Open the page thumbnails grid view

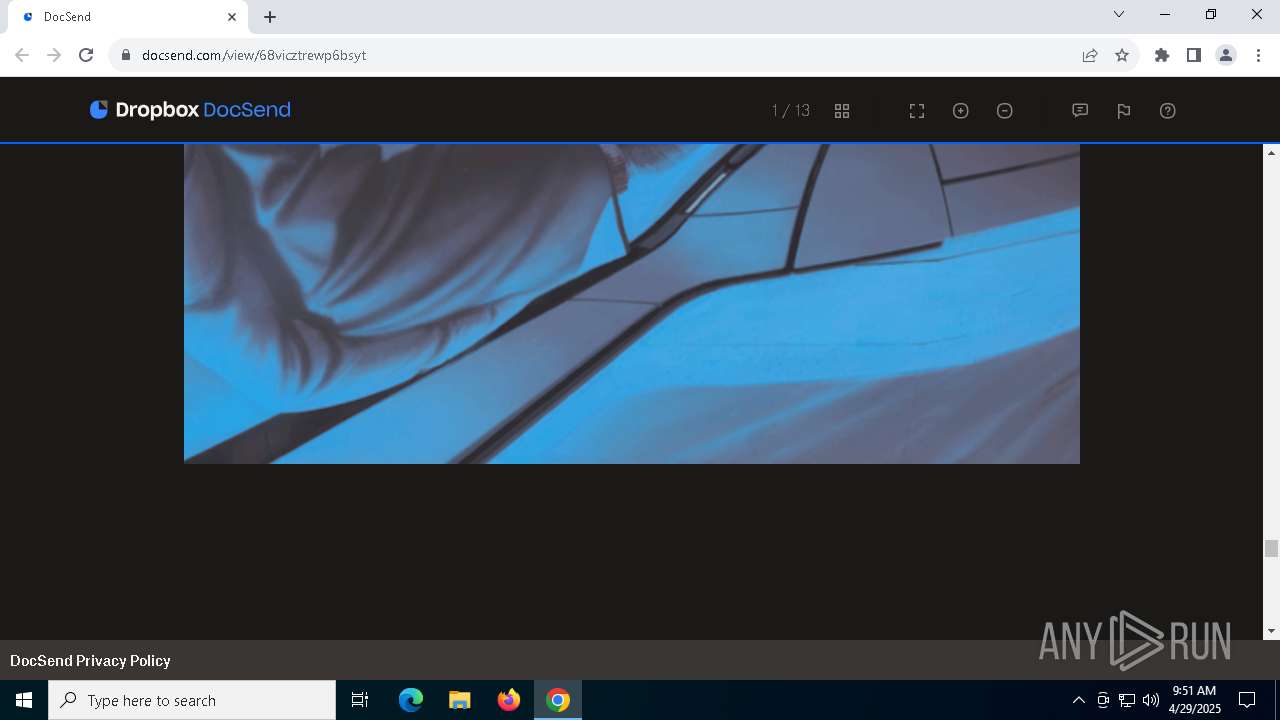point(842,111)
